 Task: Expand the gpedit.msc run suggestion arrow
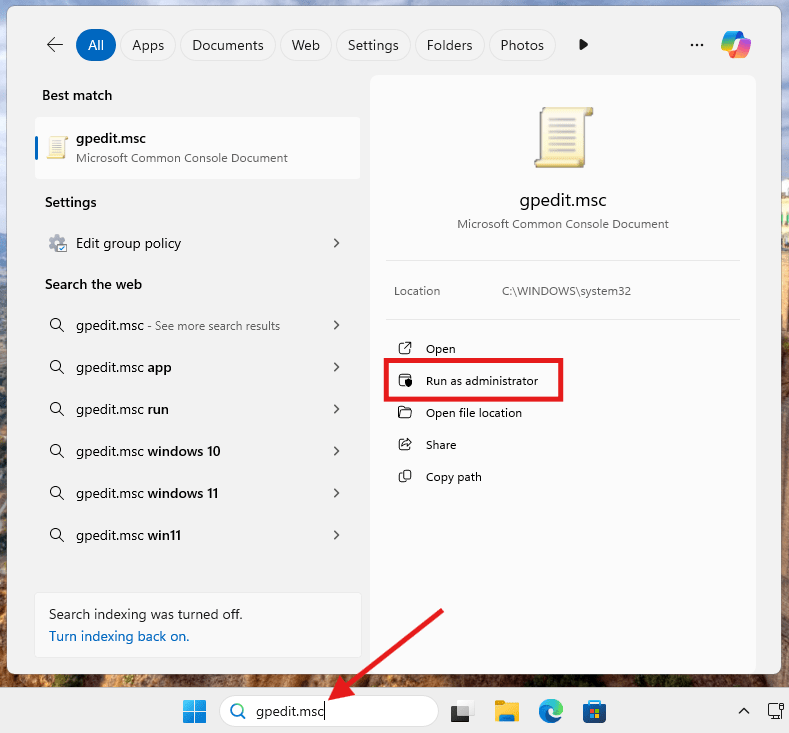click(337, 409)
